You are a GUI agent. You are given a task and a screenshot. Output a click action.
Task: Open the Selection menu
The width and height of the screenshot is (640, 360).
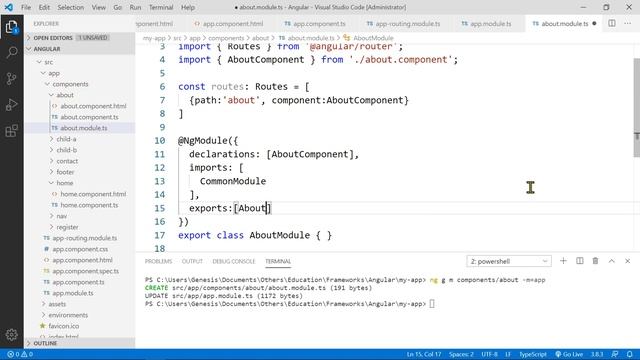pos(71,7)
